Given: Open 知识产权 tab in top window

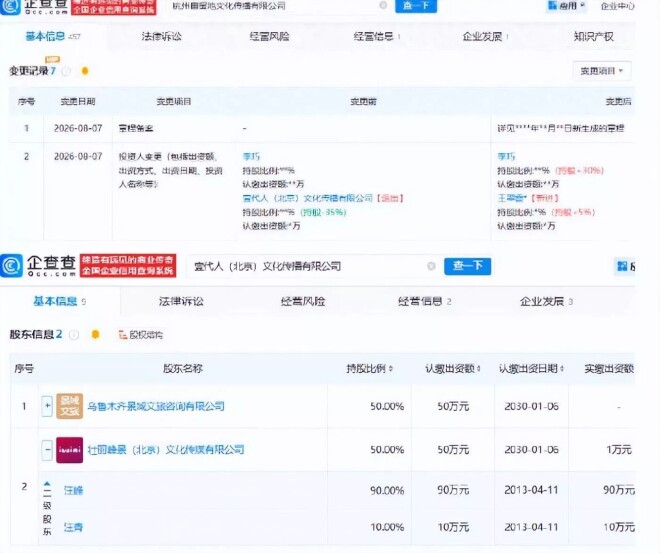Looking at the screenshot, I should (594, 37).
